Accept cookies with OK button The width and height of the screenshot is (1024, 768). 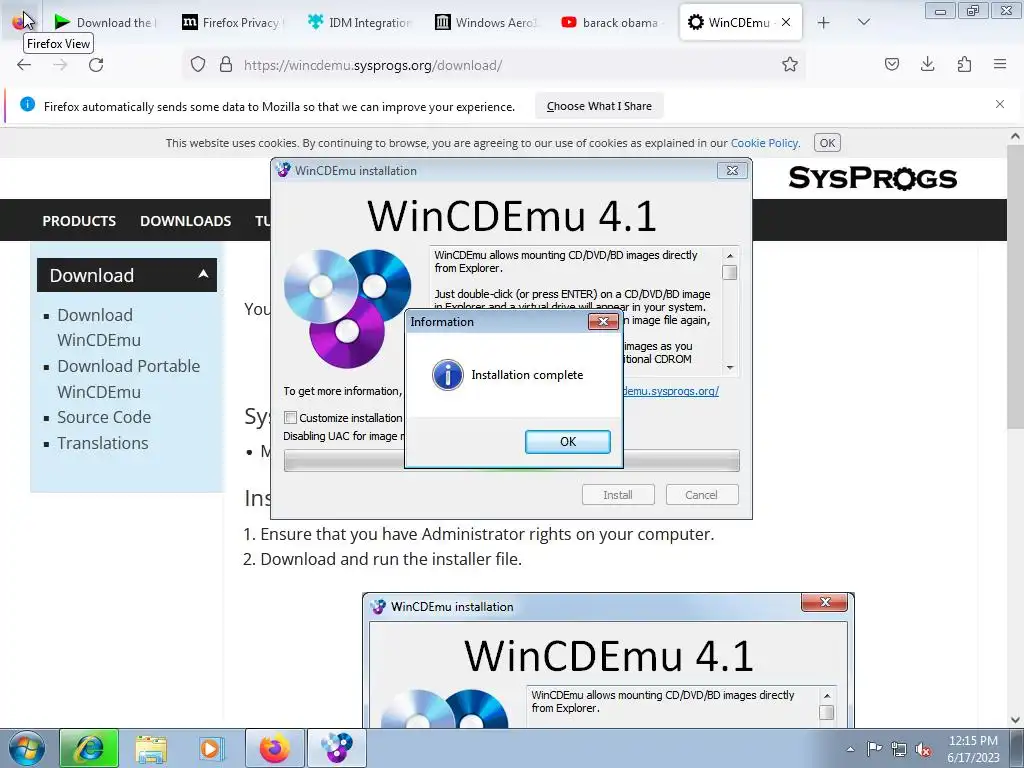(x=827, y=143)
